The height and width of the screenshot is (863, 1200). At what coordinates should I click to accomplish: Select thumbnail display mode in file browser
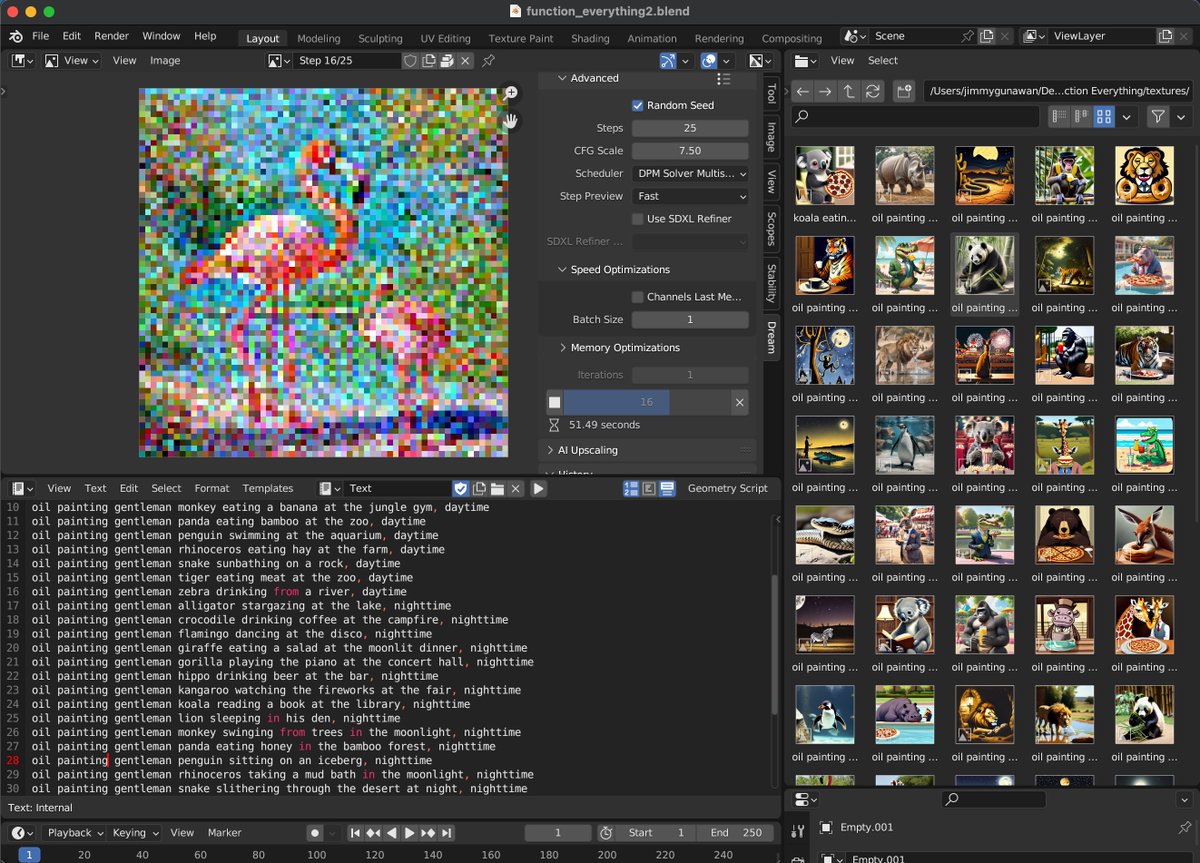pyautogui.click(x=1104, y=117)
